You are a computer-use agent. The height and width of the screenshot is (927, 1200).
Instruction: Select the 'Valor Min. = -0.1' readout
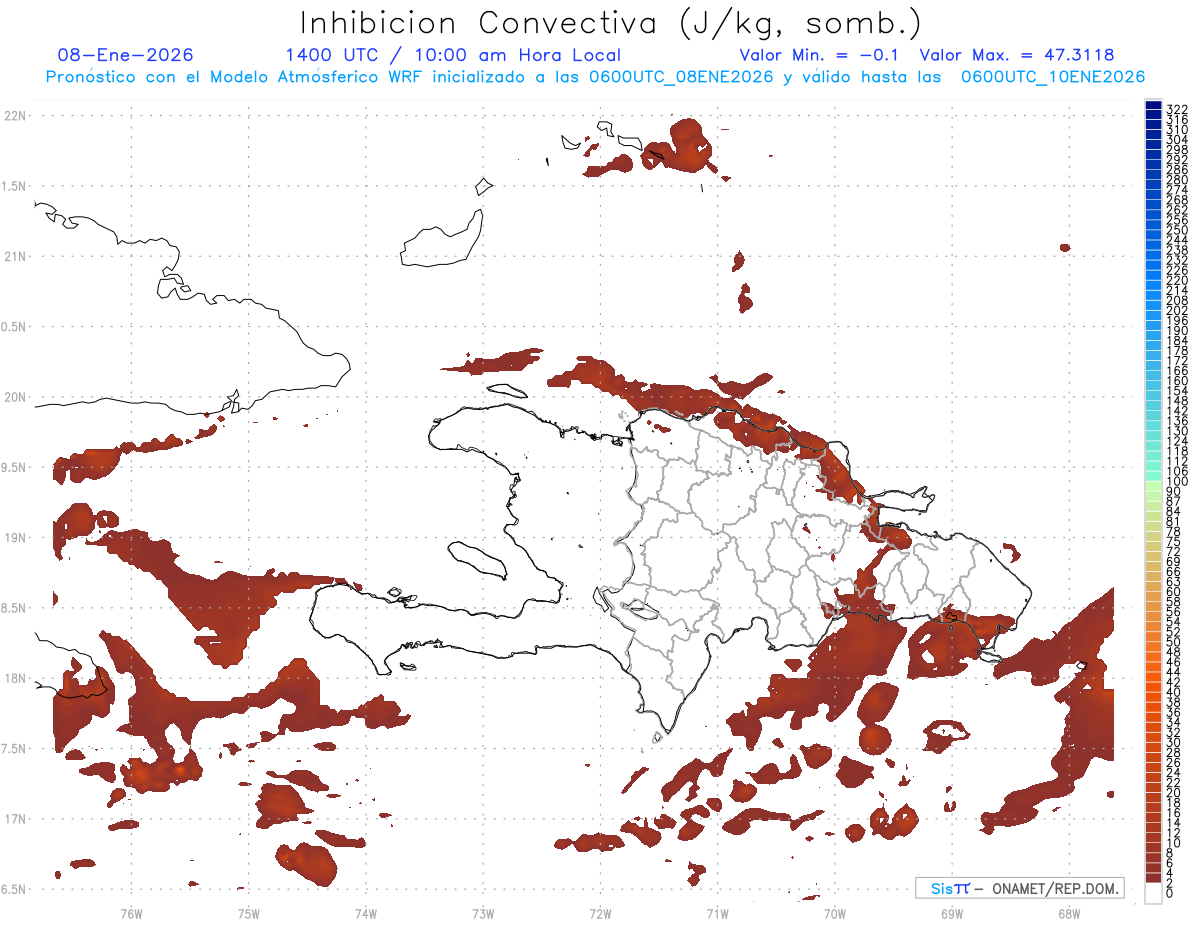(x=820, y=55)
